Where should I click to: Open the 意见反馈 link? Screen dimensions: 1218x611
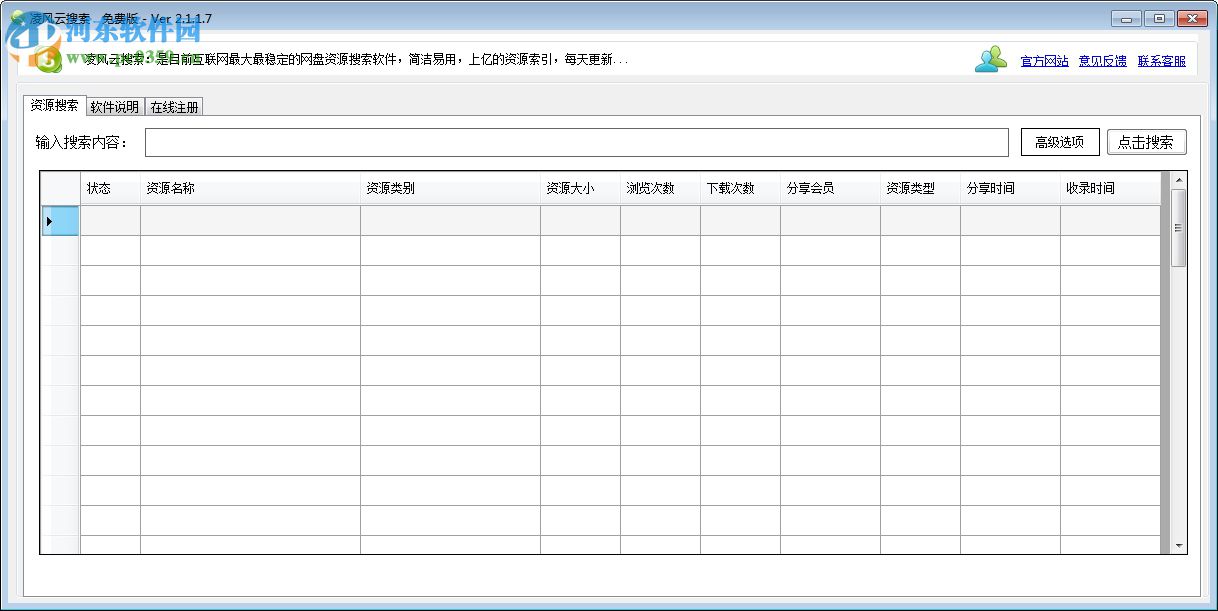pyautogui.click(x=1101, y=60)
